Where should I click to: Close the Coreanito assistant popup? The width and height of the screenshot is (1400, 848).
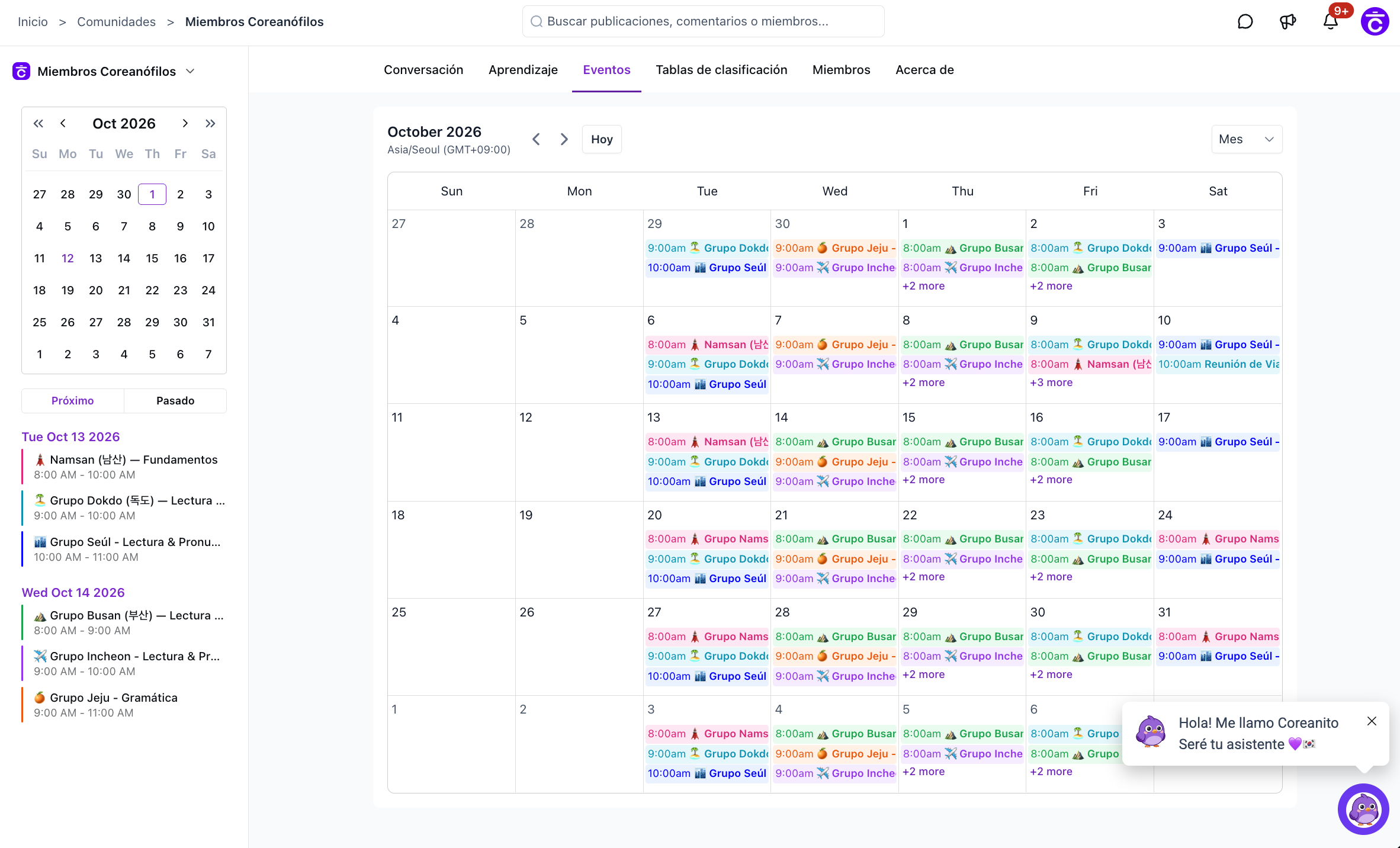[1372, 721]
